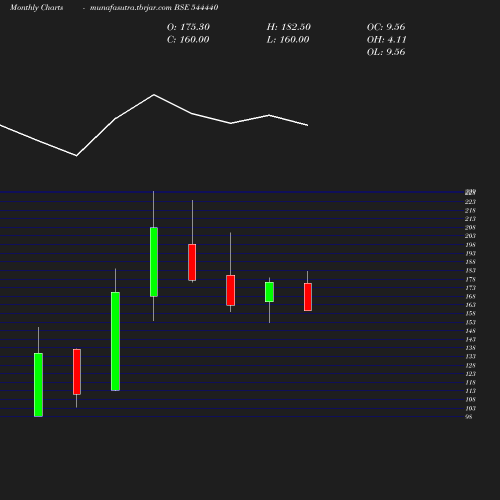Click the white line's final endpoint
The height and width of the screenshot is (500, 500).
[308, 125]
